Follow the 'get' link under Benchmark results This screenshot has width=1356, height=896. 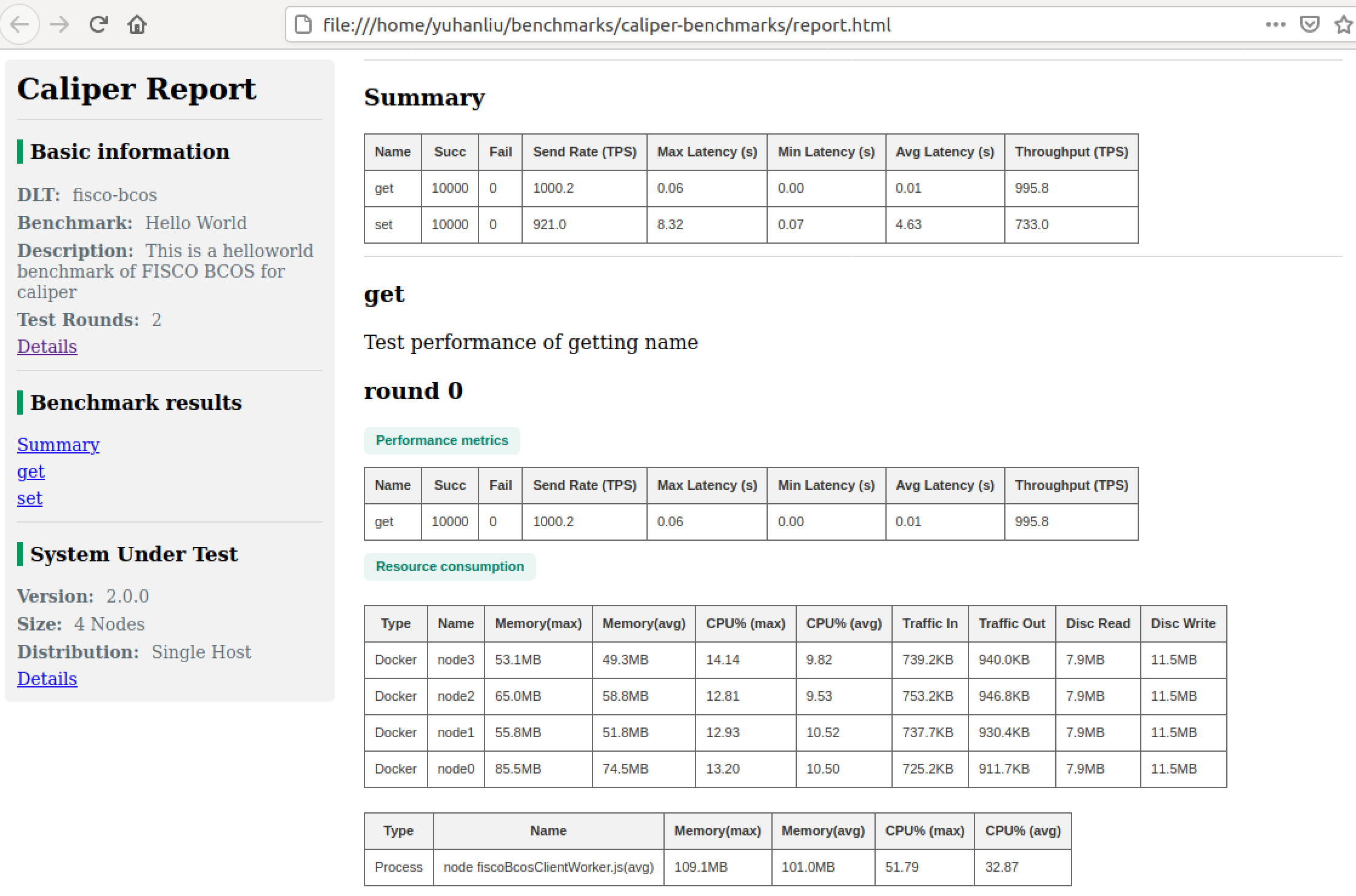pos(31,471)
